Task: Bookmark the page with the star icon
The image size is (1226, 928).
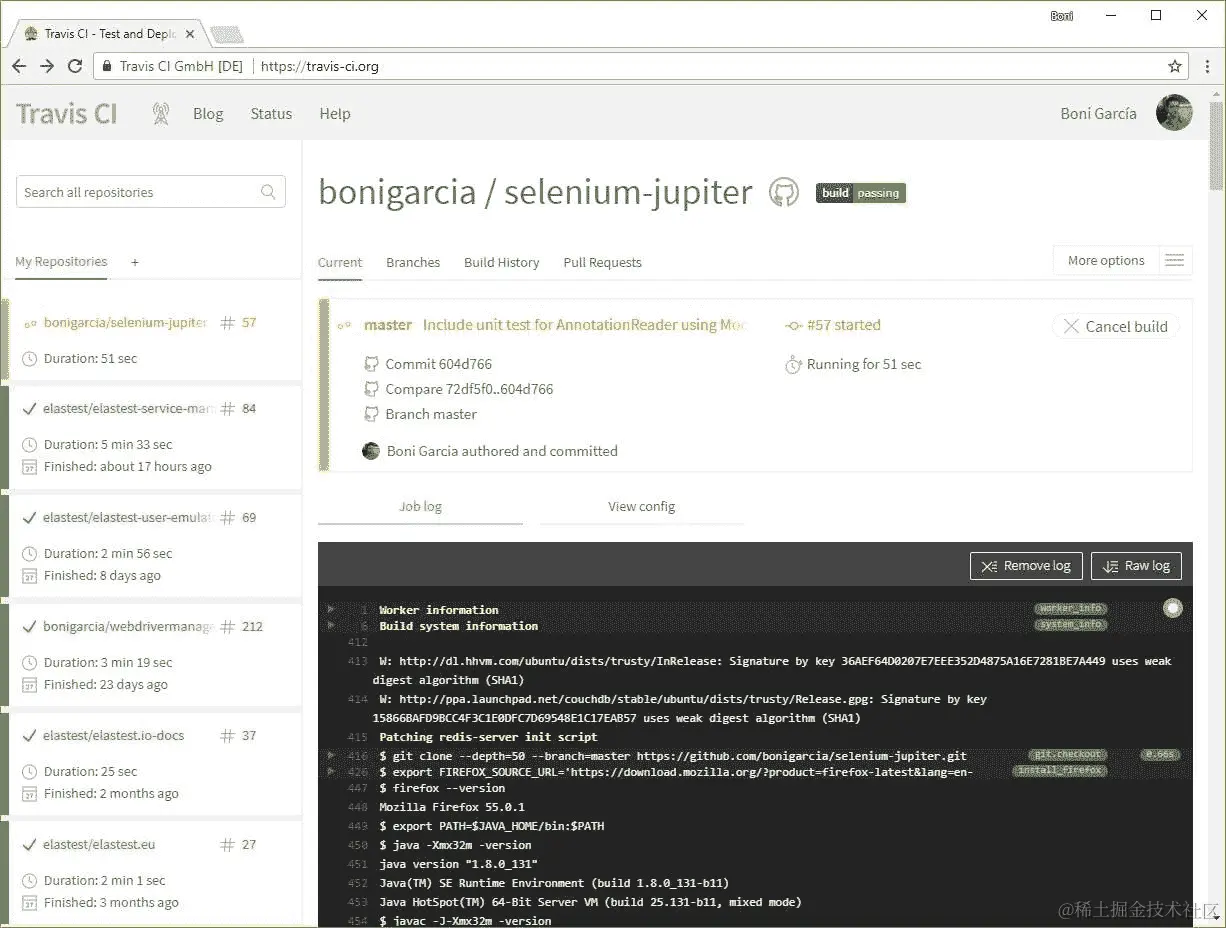Action: pos(1175,66)
